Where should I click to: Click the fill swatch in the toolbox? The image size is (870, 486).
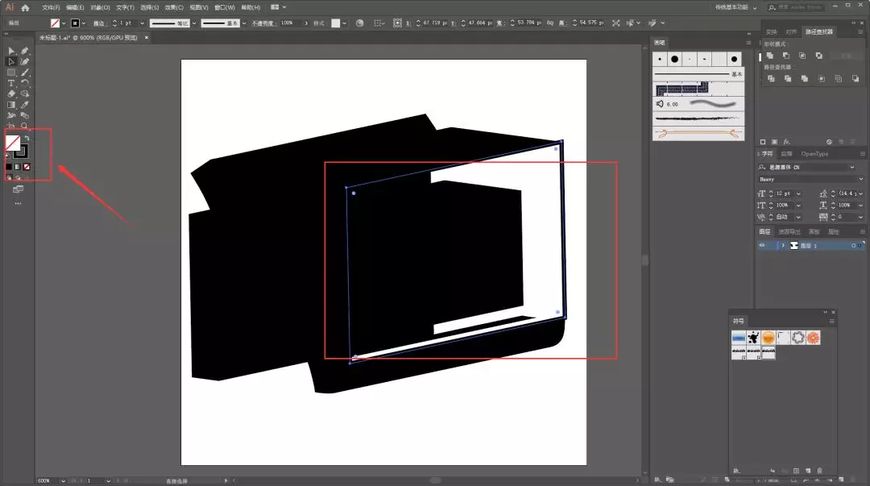pyautogui.click(x=13, y=143)
